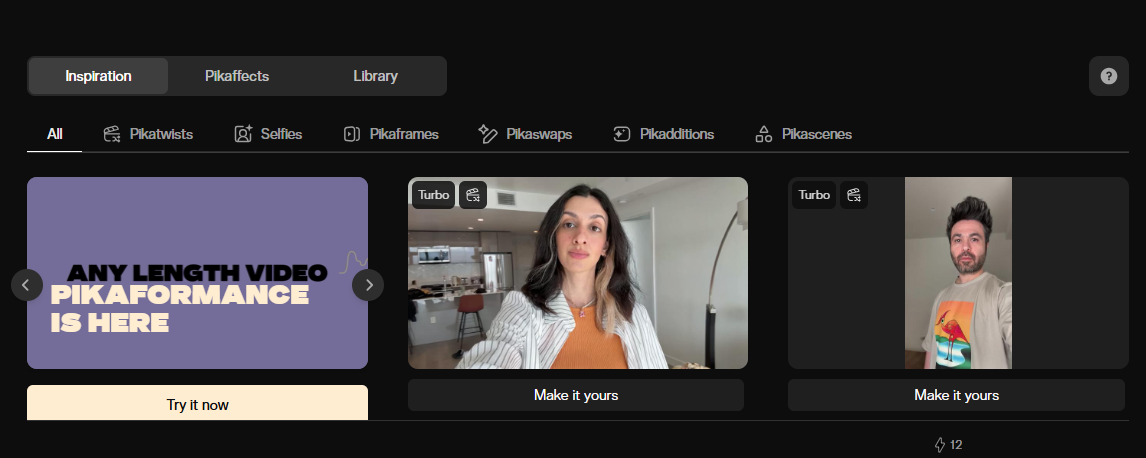This screenshot has width=1146, height=458.
Task: Select the All filter tab
Action: pyautogui.click(x=54, y=134)
